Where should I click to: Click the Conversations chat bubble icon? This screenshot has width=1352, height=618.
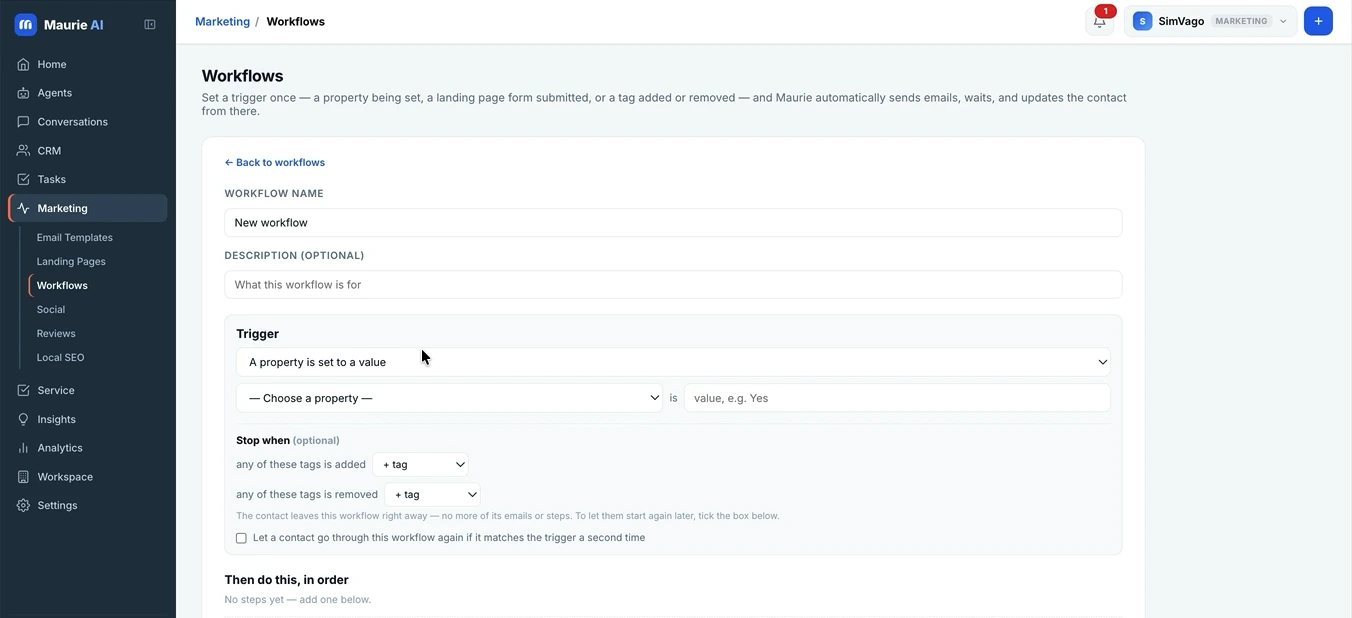coord(23,122)
